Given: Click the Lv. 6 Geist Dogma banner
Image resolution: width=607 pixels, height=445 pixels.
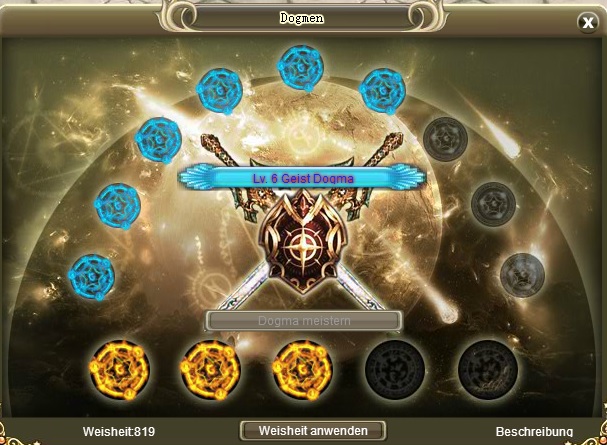Looking at the screenshot, I should 302,178.
